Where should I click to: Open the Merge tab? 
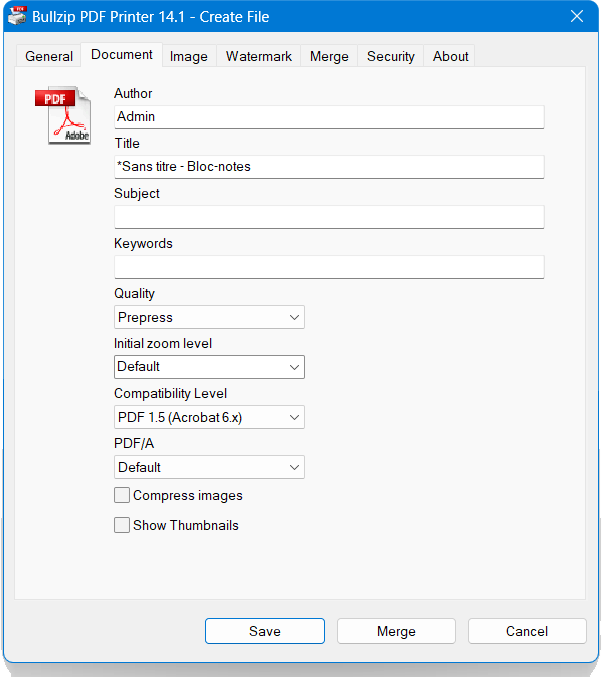[x=329, y=56]
